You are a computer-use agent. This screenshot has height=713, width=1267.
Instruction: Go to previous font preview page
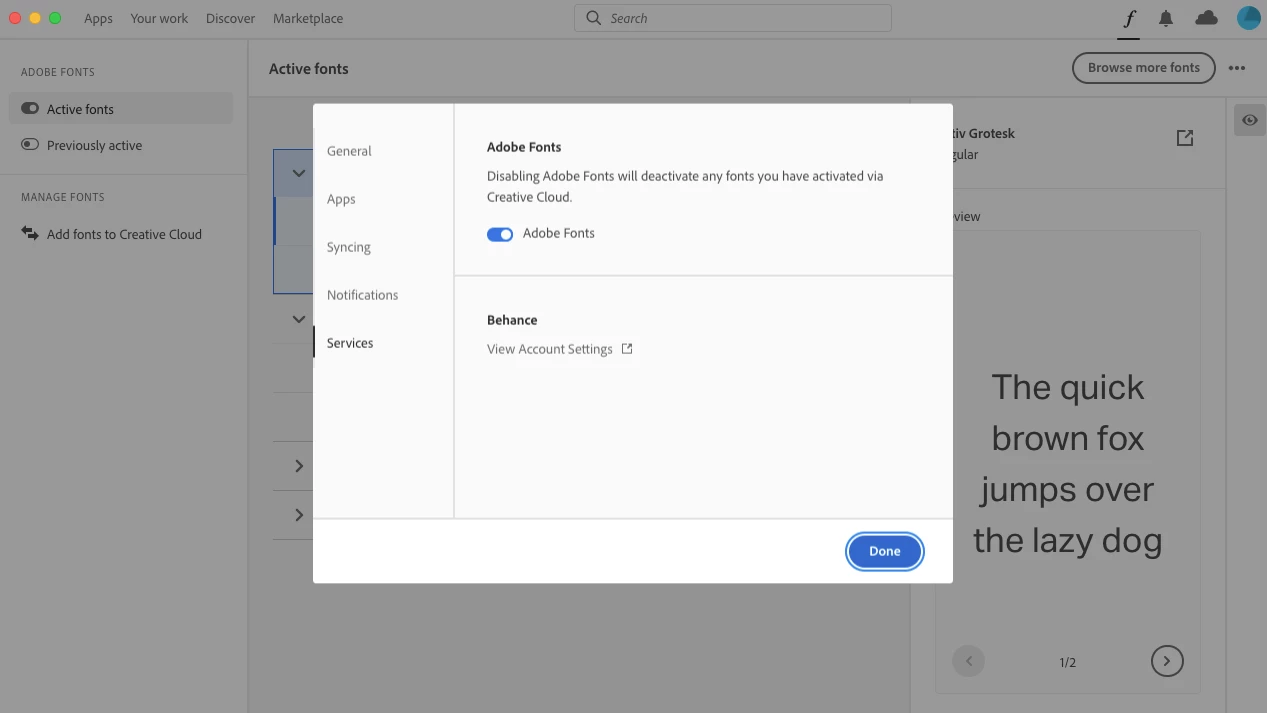968,661
